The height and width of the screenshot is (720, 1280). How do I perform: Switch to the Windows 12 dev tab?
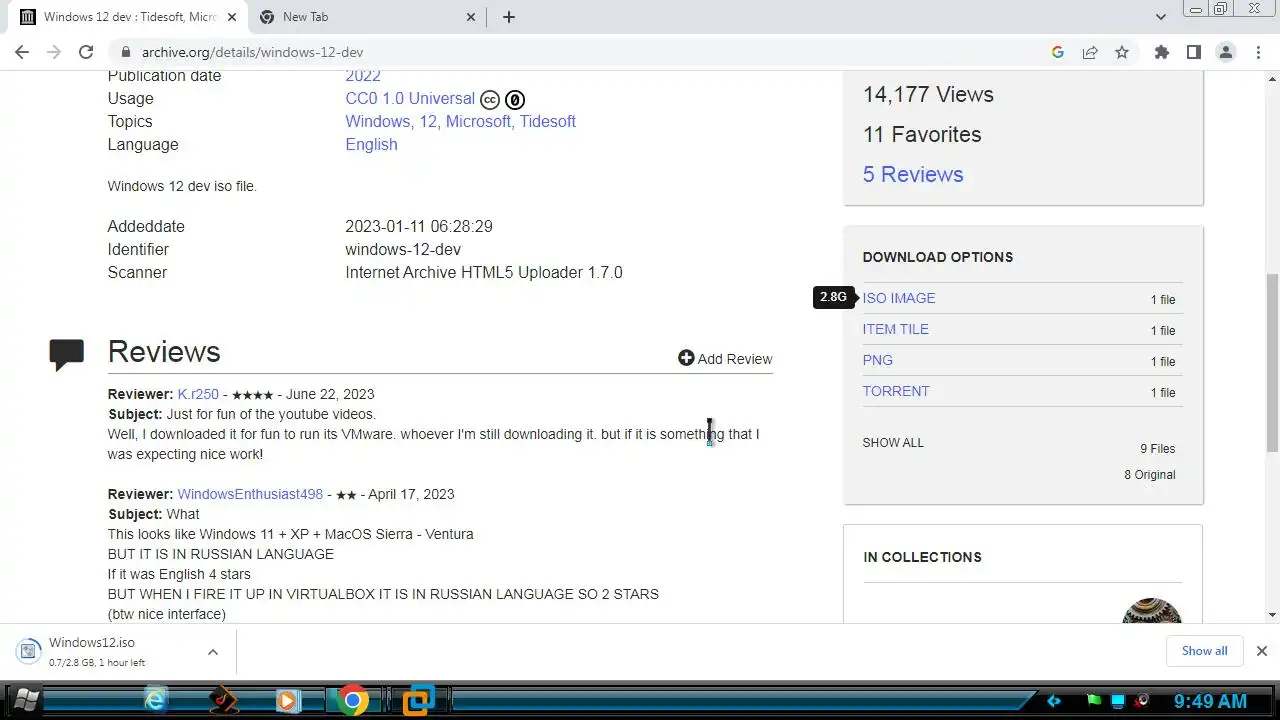[128, 17]
